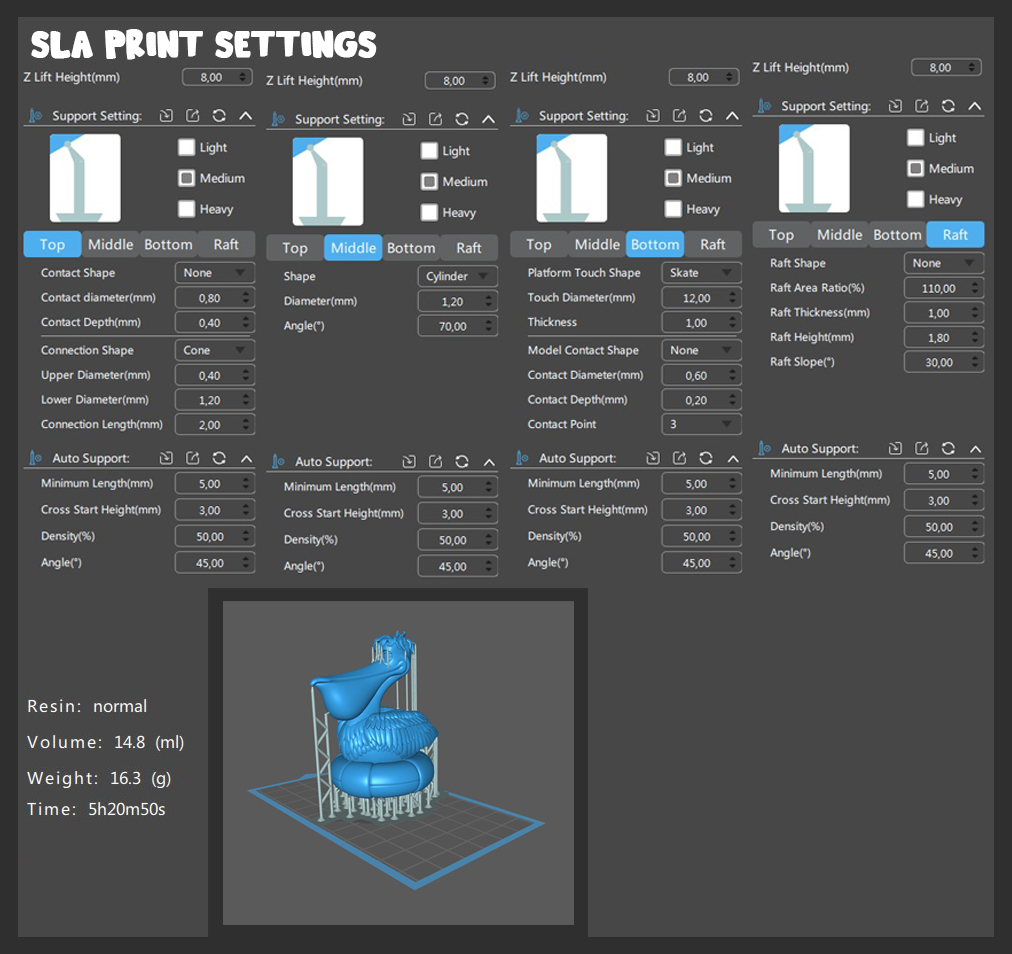The width and height of the screenshot is (1012, 954).
Task: Open Platform Touch Shape Skate dropdown
Action: tap(701, 272)
